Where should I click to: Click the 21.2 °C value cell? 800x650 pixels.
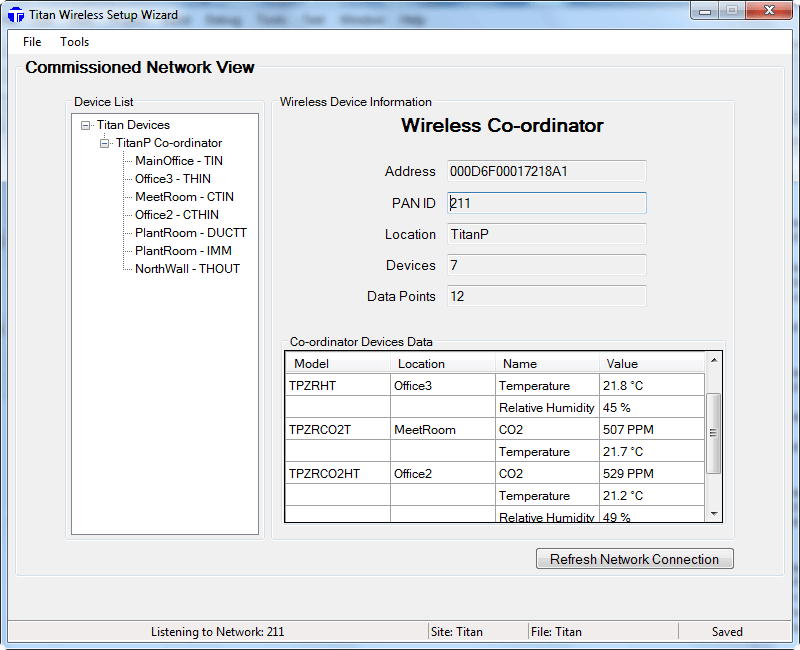pyautogui.click(x=652, y=495)
